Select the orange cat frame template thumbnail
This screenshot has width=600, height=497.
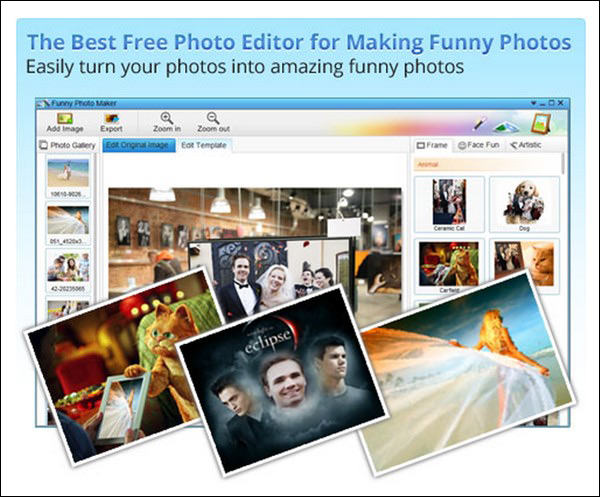pos(524,263)
